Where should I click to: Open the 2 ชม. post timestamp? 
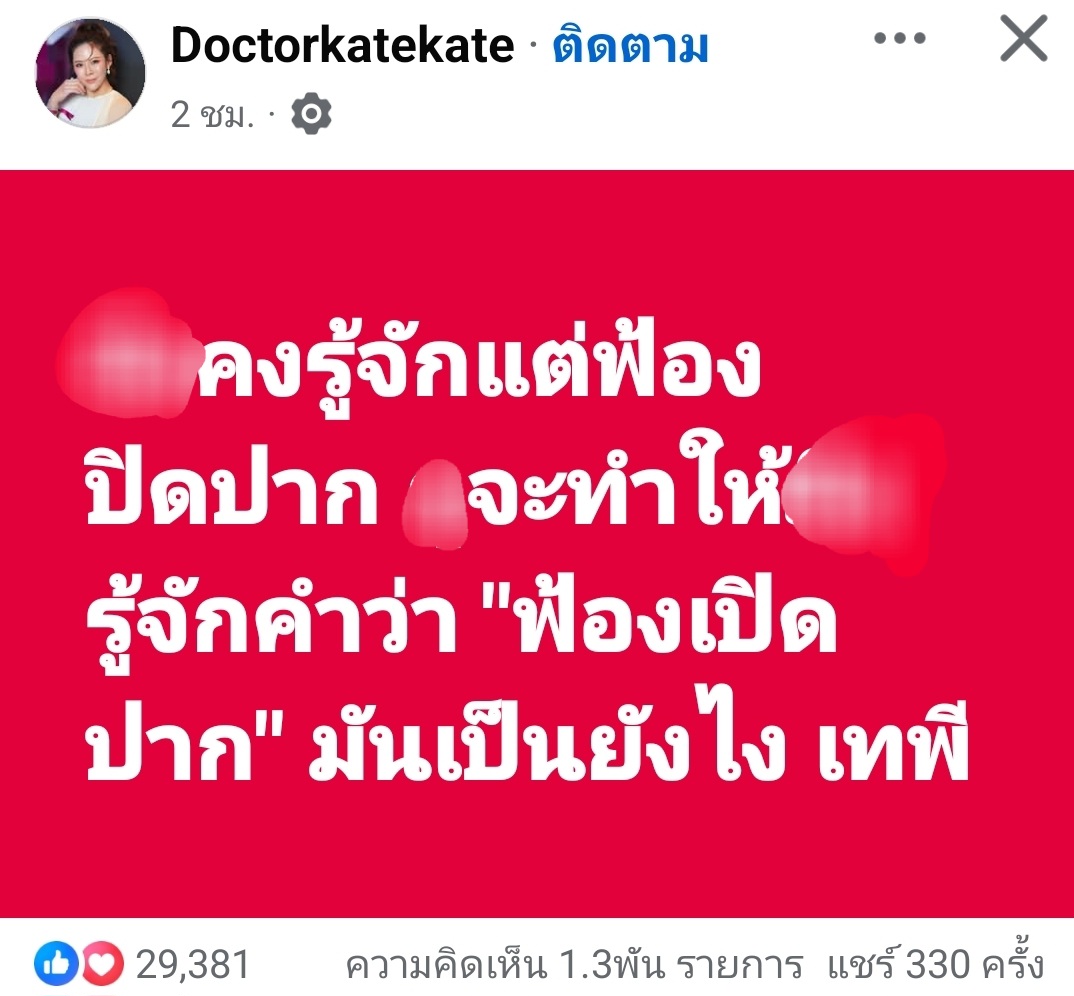(212, 114)
